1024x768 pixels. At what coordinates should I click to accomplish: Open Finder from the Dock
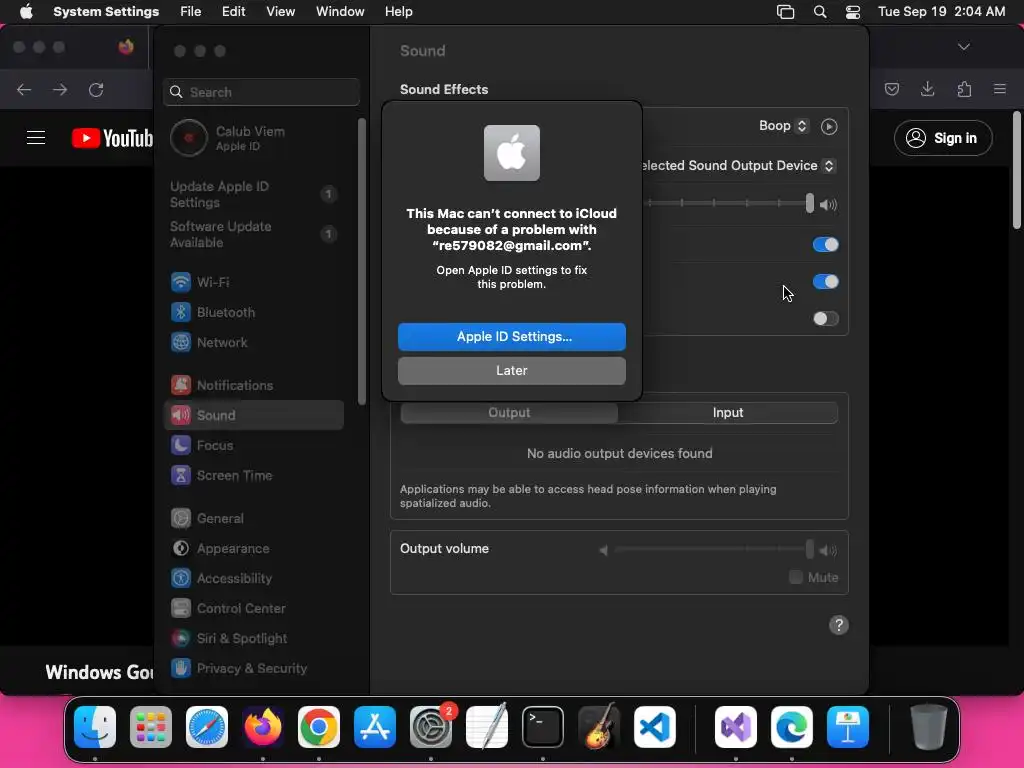[x=95, y=727]
